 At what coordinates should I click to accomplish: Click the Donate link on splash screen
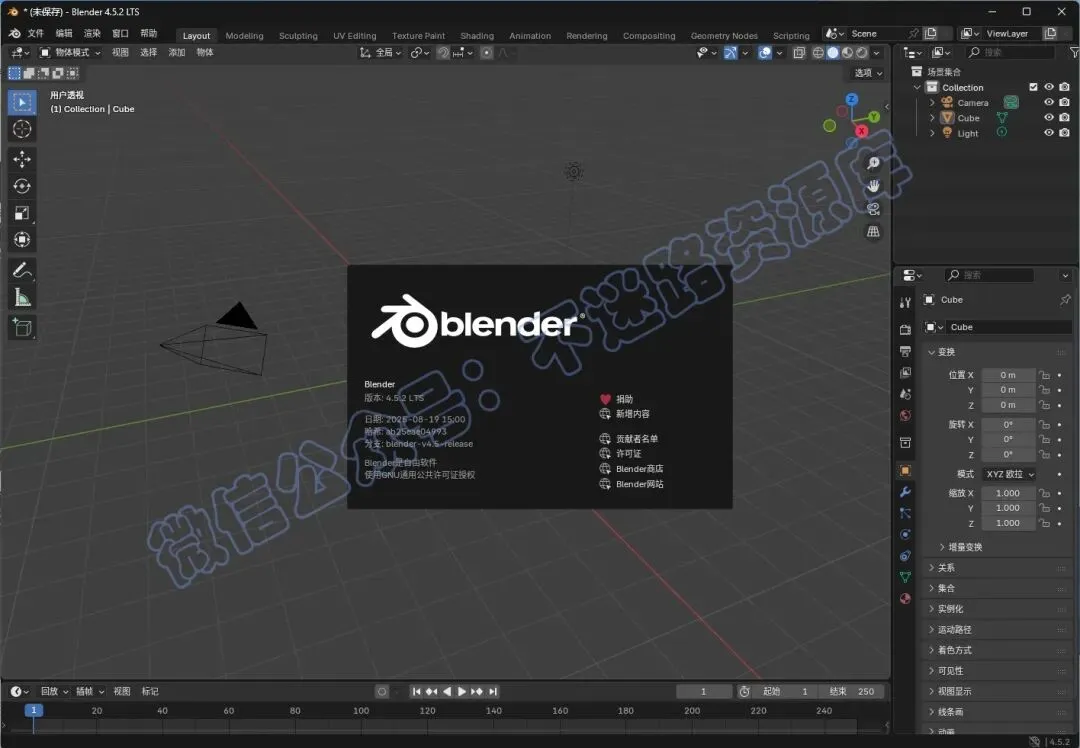pos(616,399)
